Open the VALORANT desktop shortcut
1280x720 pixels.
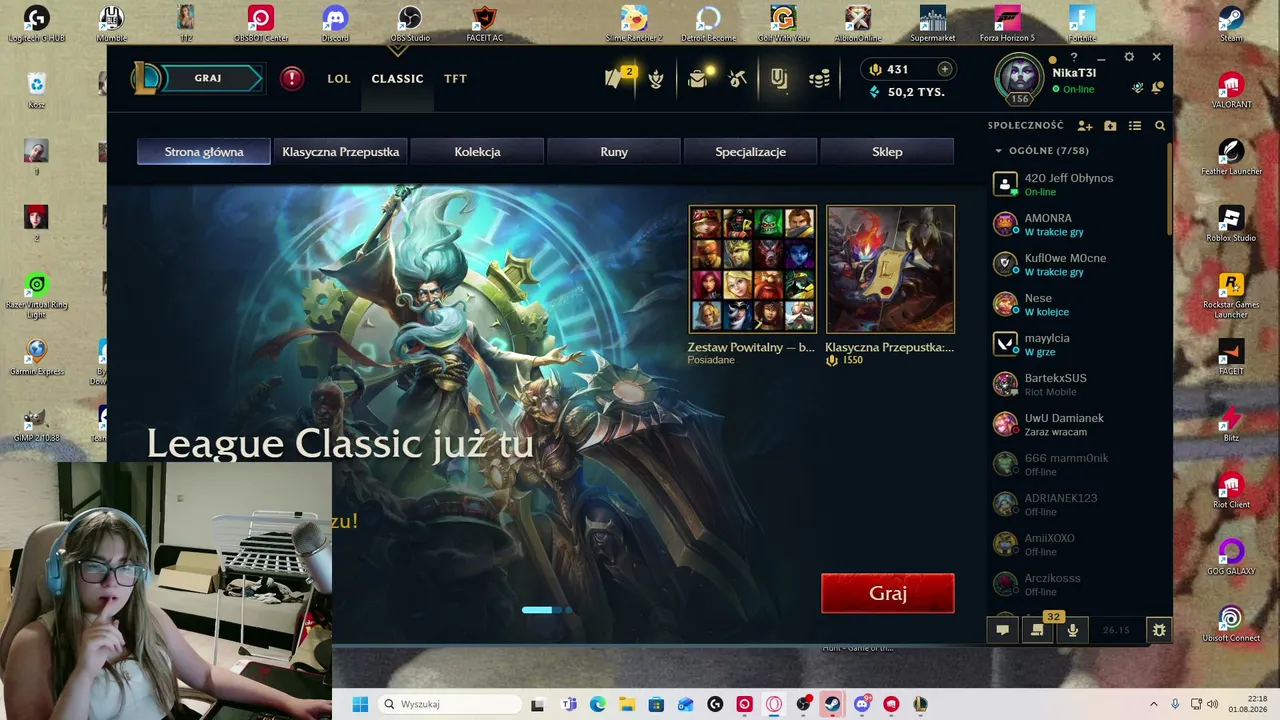[1231, 89]
